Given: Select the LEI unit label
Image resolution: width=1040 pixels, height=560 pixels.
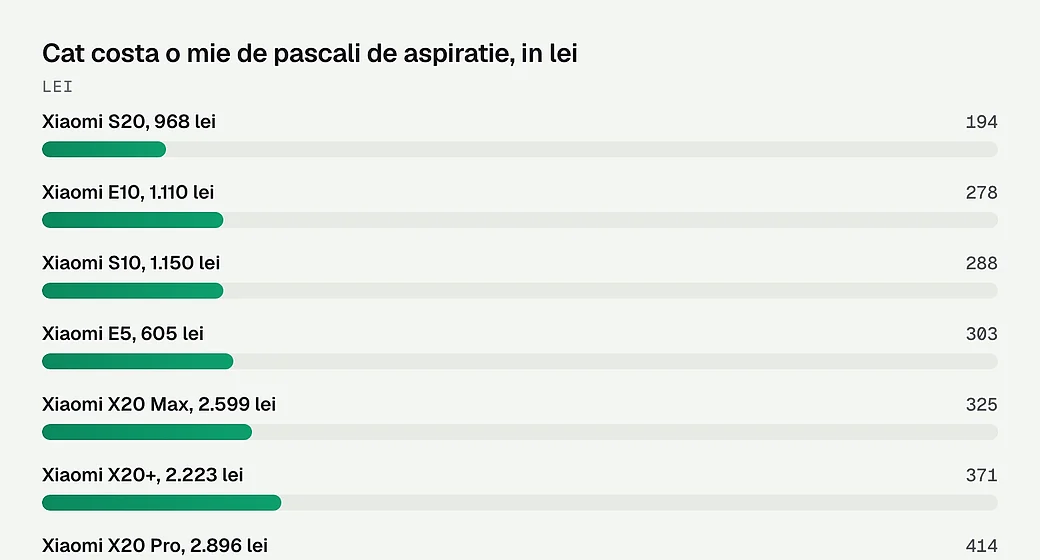Looking at the screenshot, I should [x=58, y=87].
